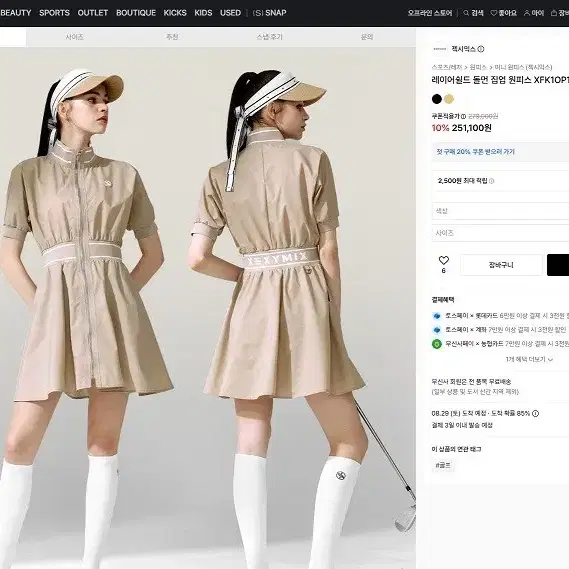569x569 pixels.
Task: Click the green 무신사페이 × 농협카드 icon
Action: pyautogui.click(x=437, y=344)
